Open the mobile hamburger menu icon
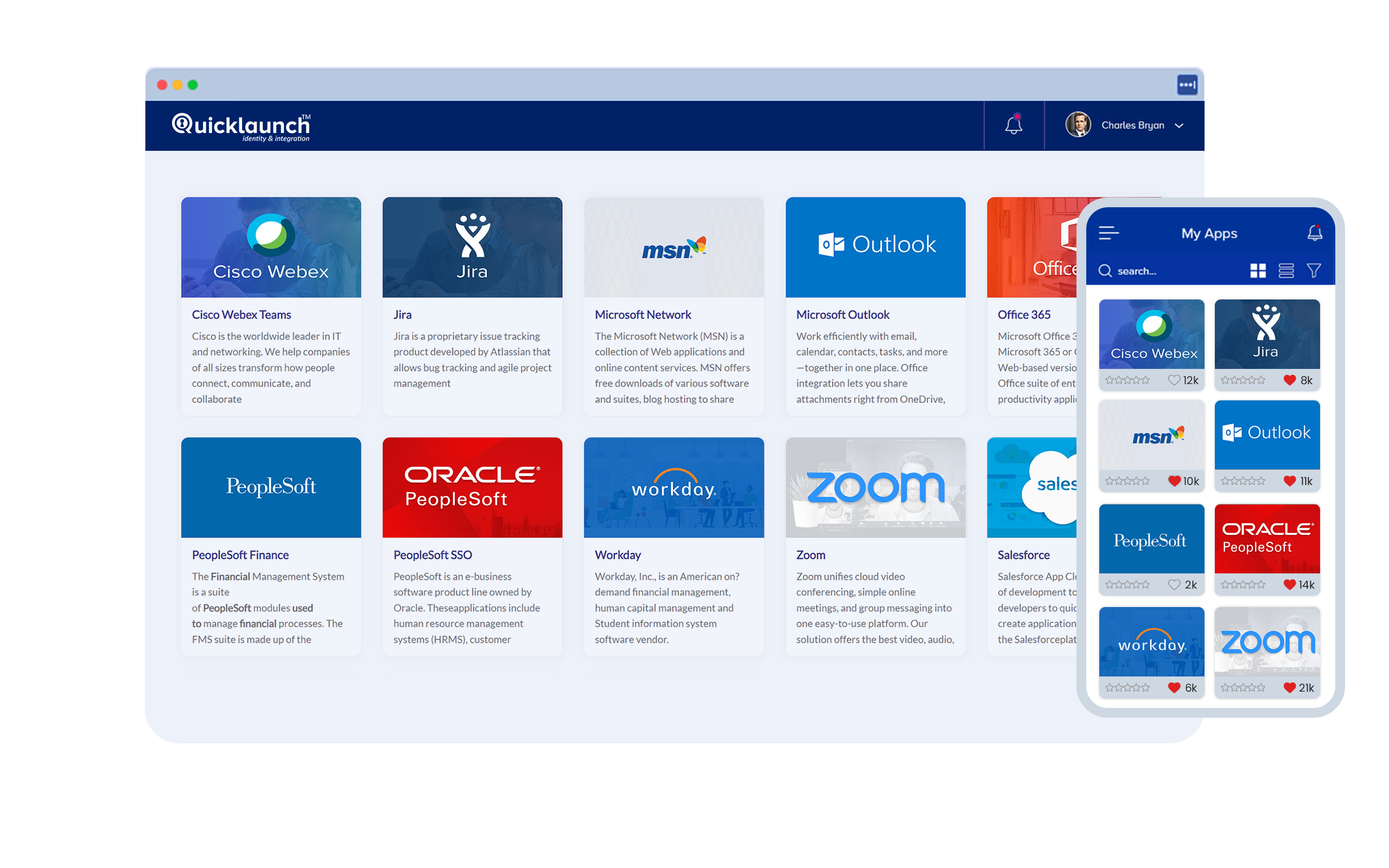Image resolution: width=1389 pixels, height=868 pixels. 1108,233
